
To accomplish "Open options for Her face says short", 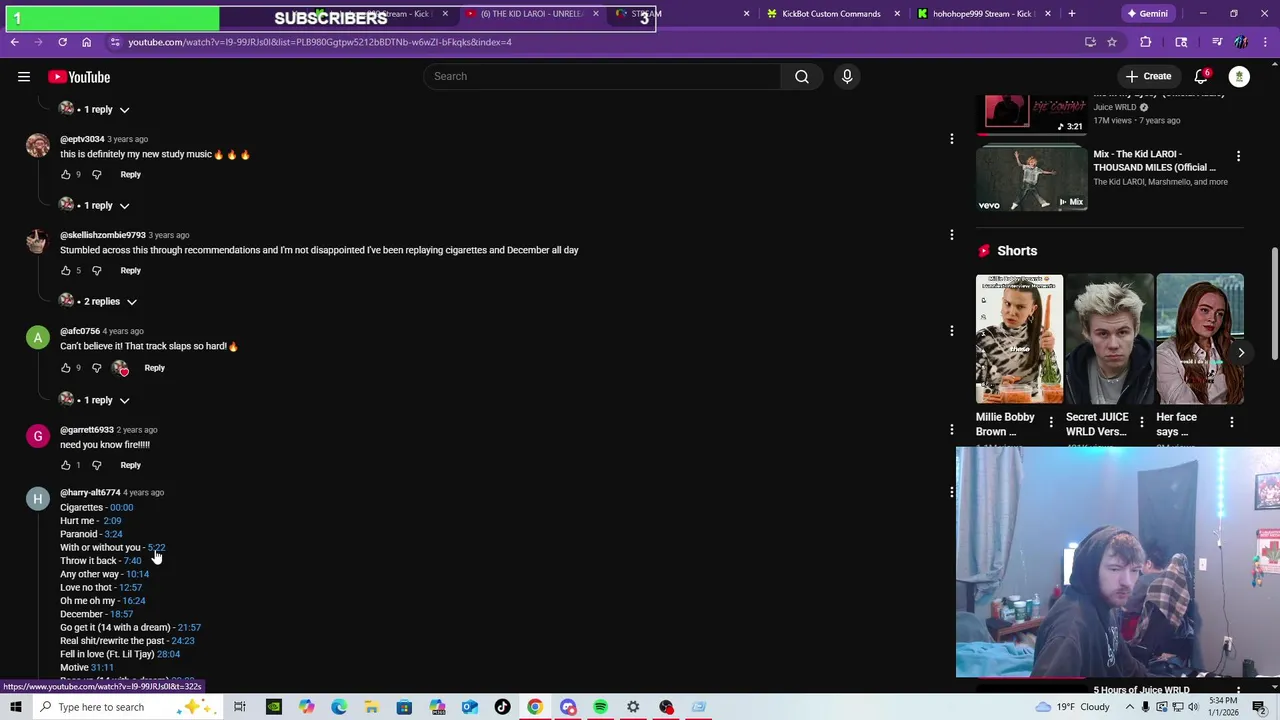I will coord(1231,423).
